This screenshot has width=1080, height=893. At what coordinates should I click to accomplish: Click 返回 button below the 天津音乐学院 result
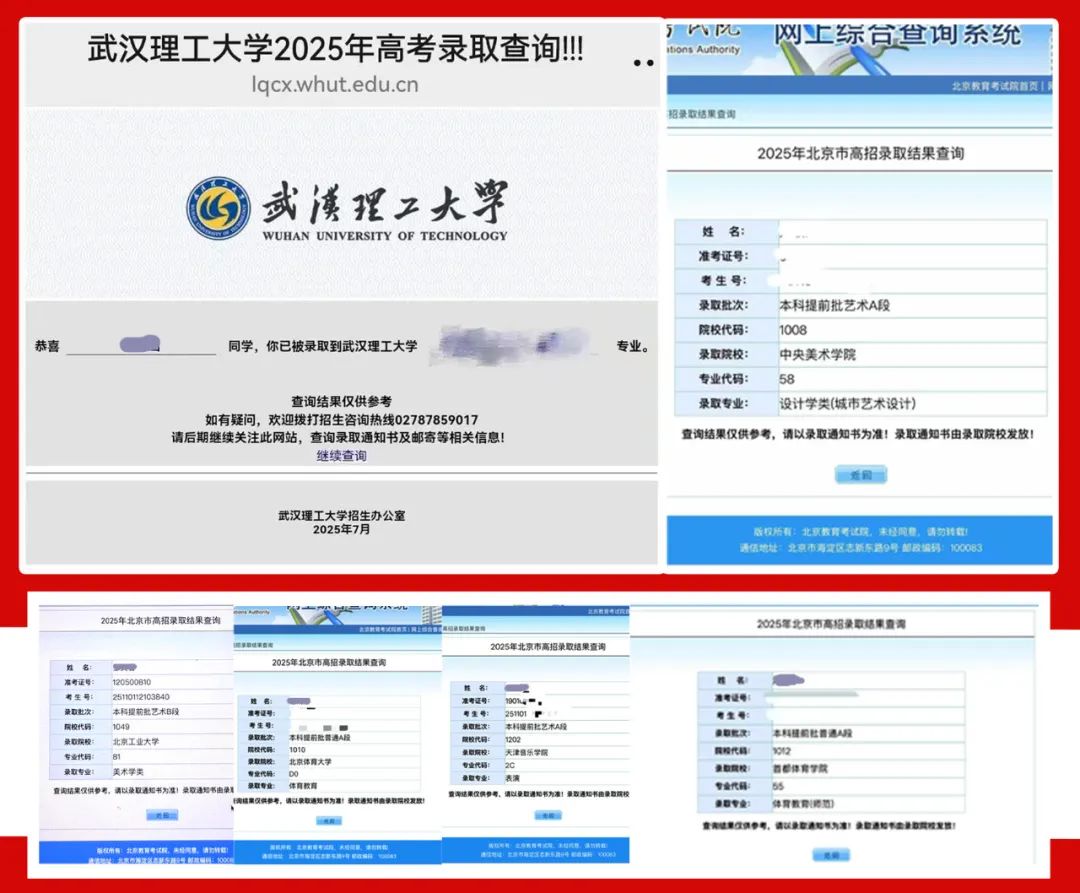548,815
